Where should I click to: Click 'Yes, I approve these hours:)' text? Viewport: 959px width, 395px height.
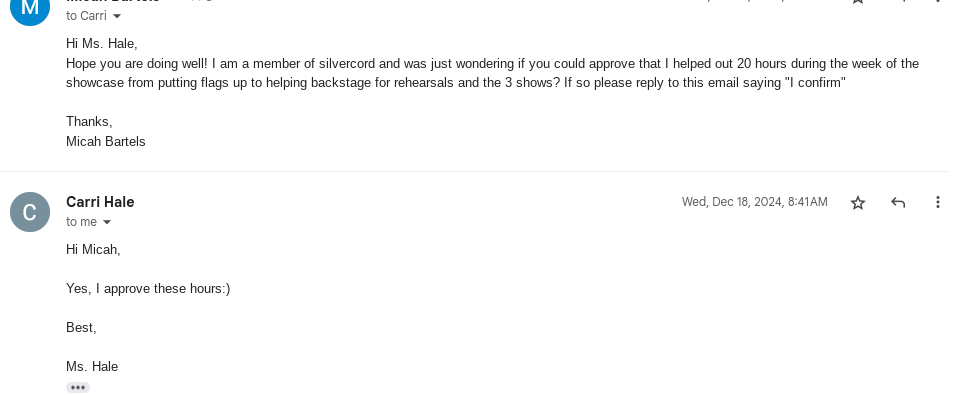click(148, 289)
